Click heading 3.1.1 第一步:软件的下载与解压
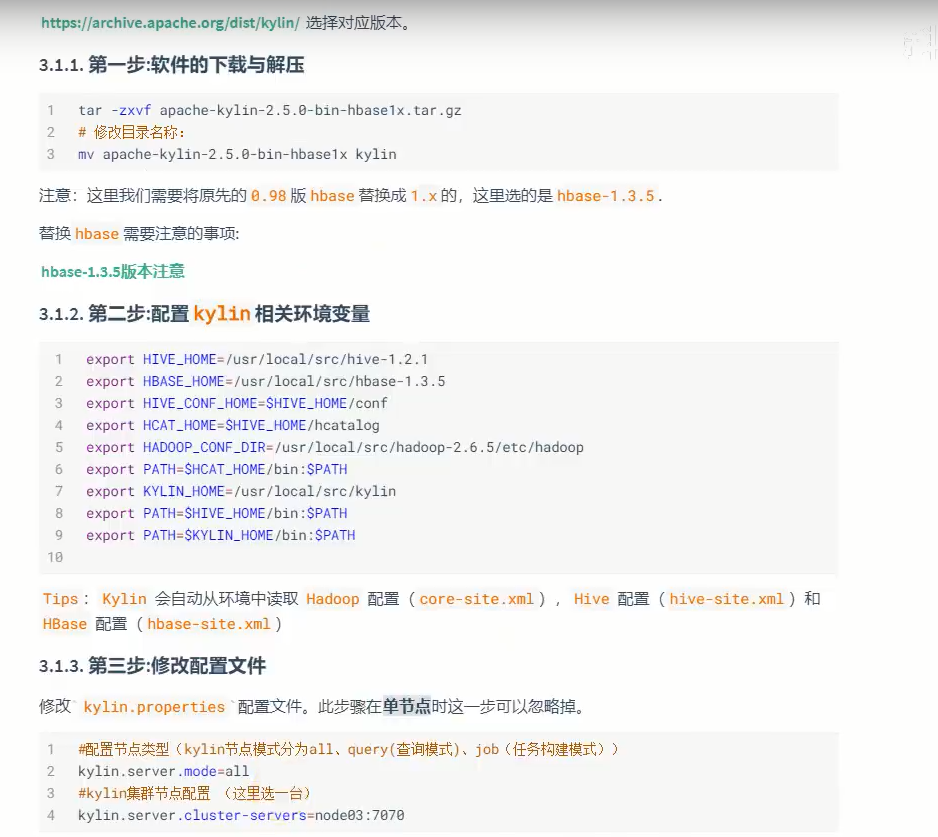 (172, 65)
